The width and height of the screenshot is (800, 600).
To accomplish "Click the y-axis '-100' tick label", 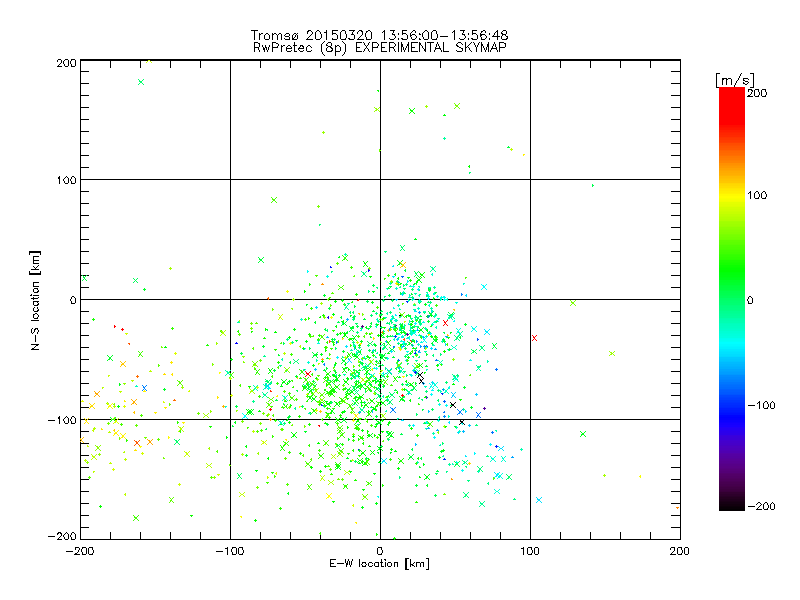I will click(62, 420).
